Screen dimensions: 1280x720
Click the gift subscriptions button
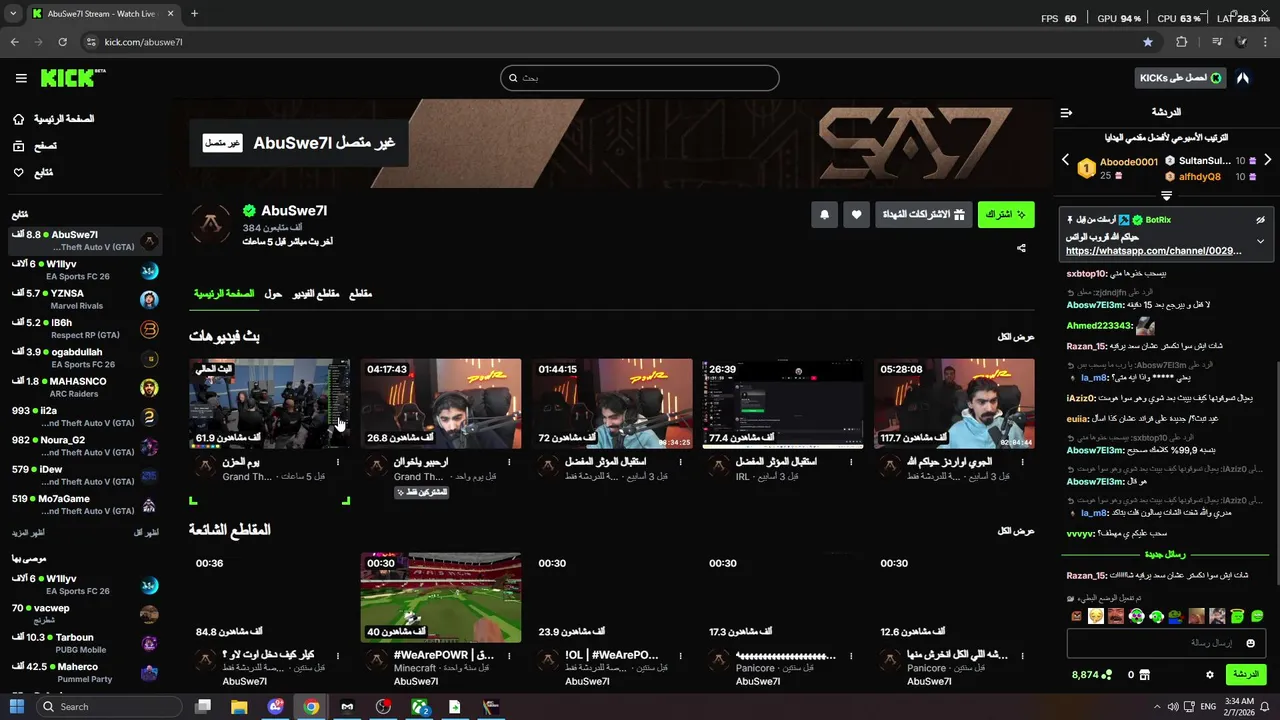923,215
